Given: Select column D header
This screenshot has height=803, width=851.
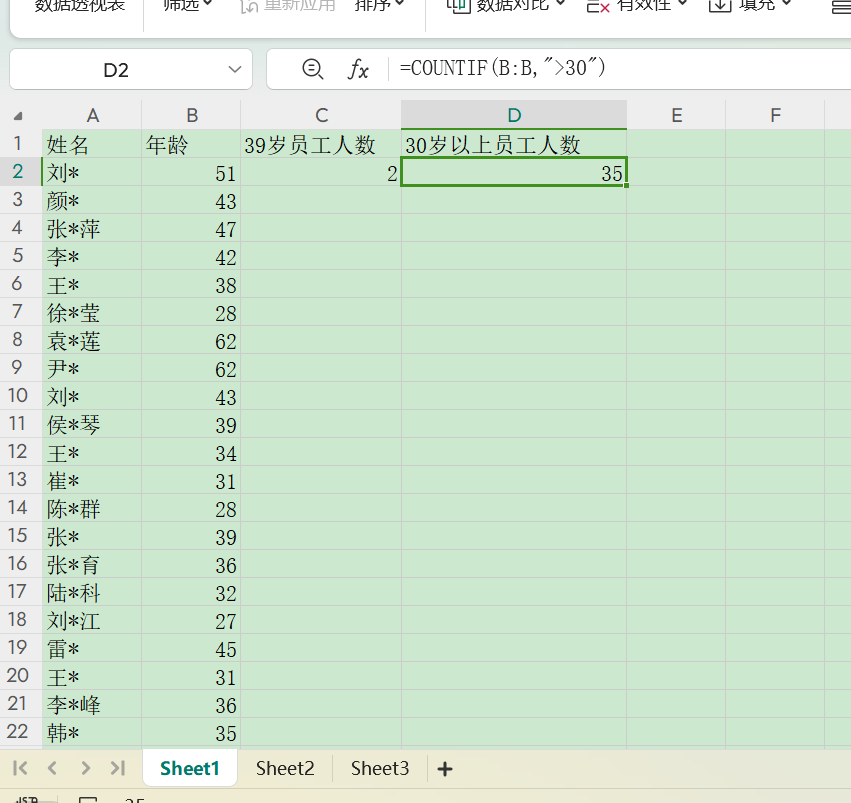Looking at the screenshot, I should point(514,115).
